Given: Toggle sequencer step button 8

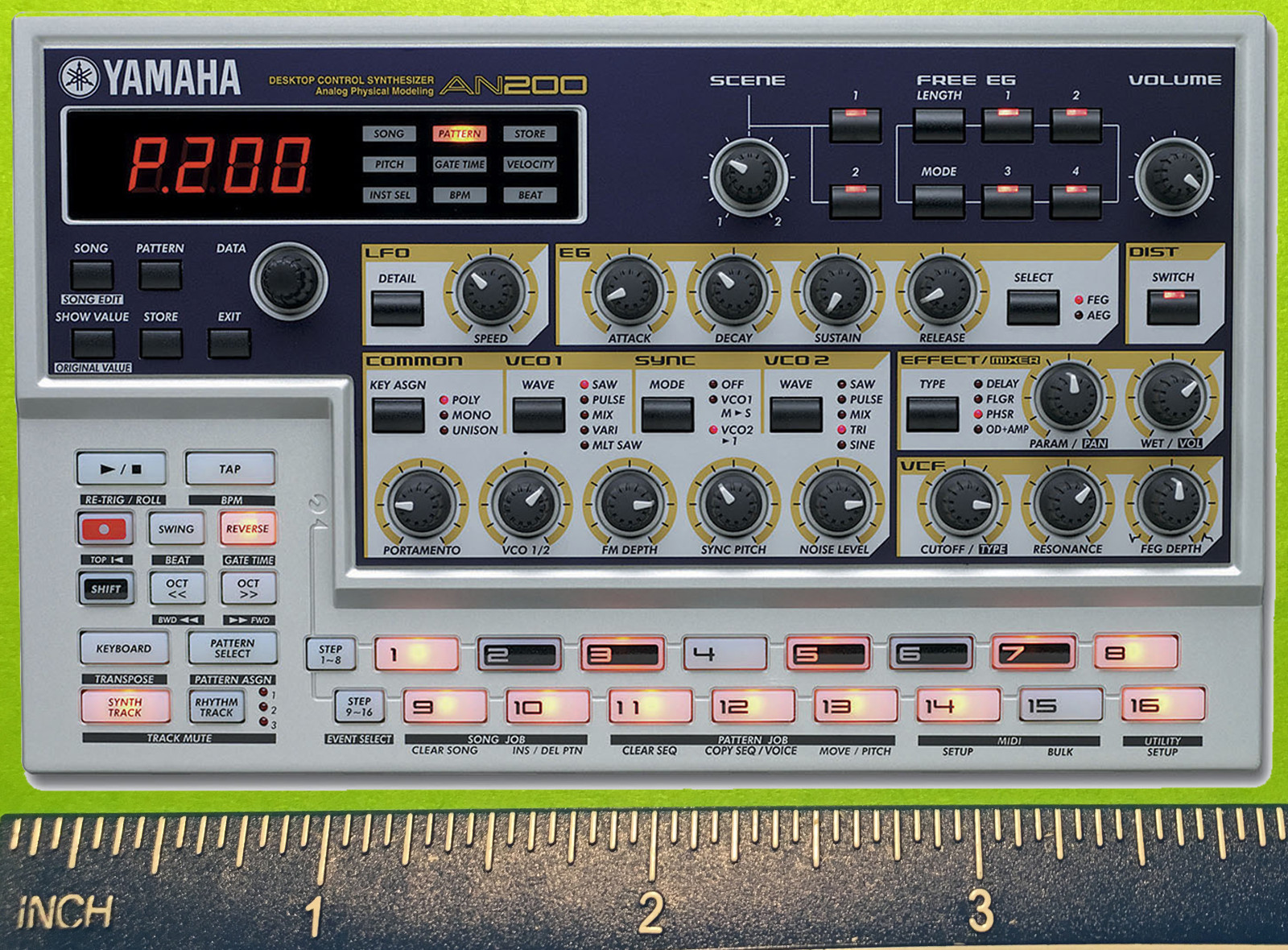Looking at the screenshot, I should 1136,652.
